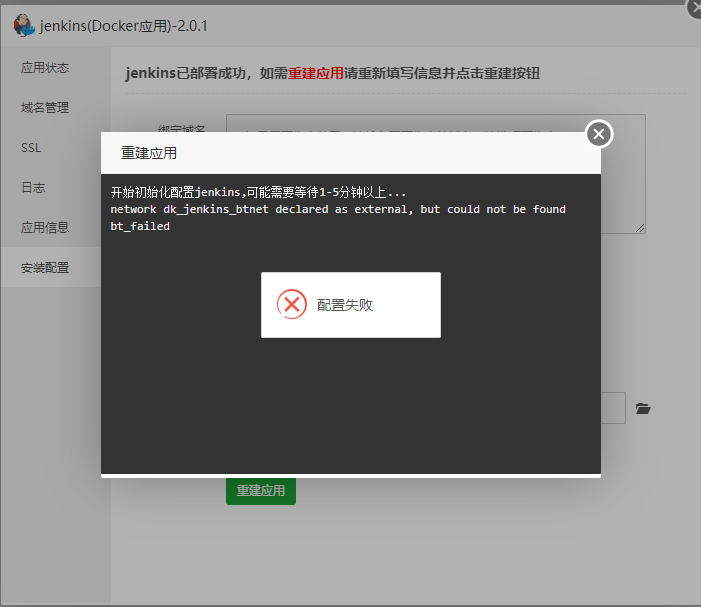
Task: Click the 重建应用 dialog title
Action: click(x=149, y=153)
